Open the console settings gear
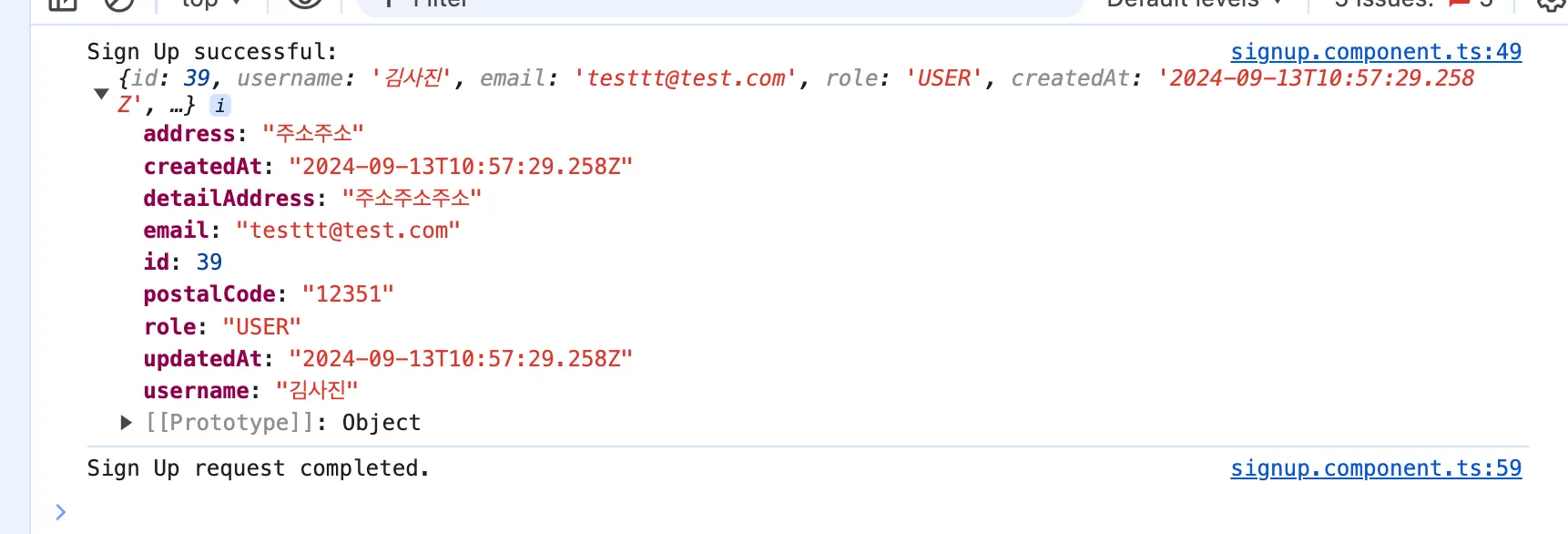The width and height of the screenshot is (1568, 534). coord(1550,4)
